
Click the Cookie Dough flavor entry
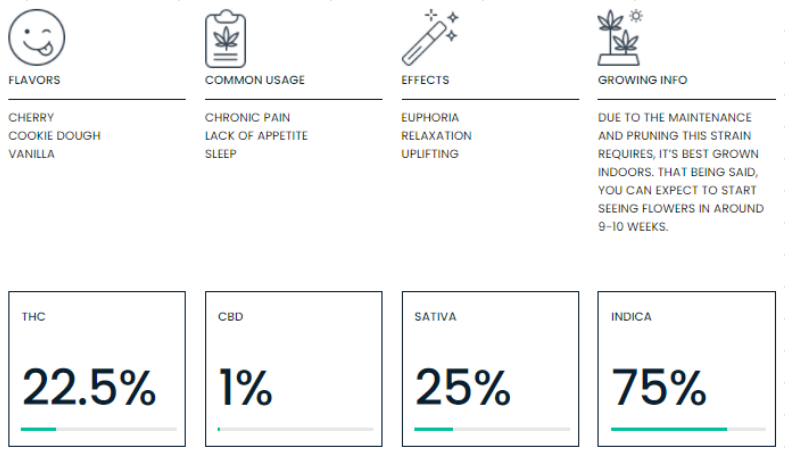coord(54,136)
